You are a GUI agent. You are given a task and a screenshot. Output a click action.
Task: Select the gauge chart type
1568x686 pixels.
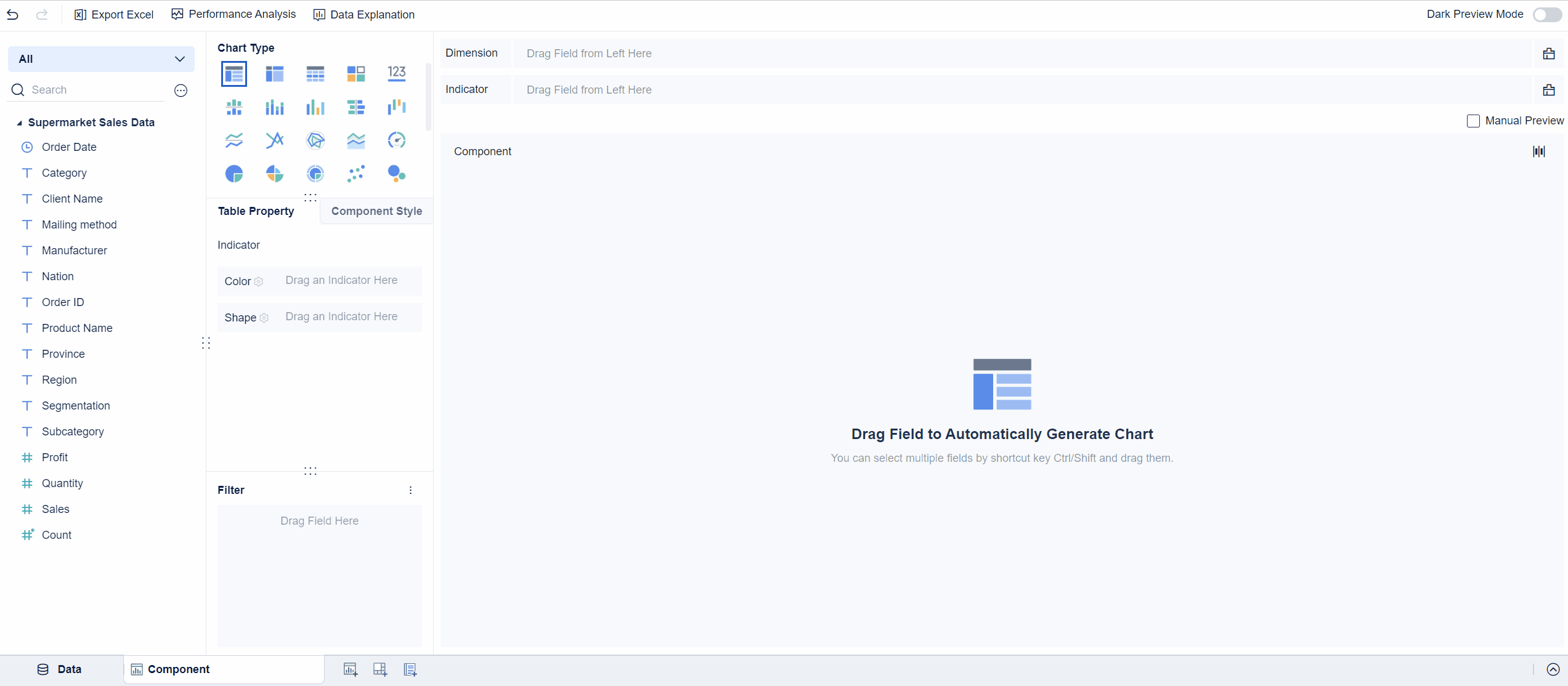pos(397,140)
